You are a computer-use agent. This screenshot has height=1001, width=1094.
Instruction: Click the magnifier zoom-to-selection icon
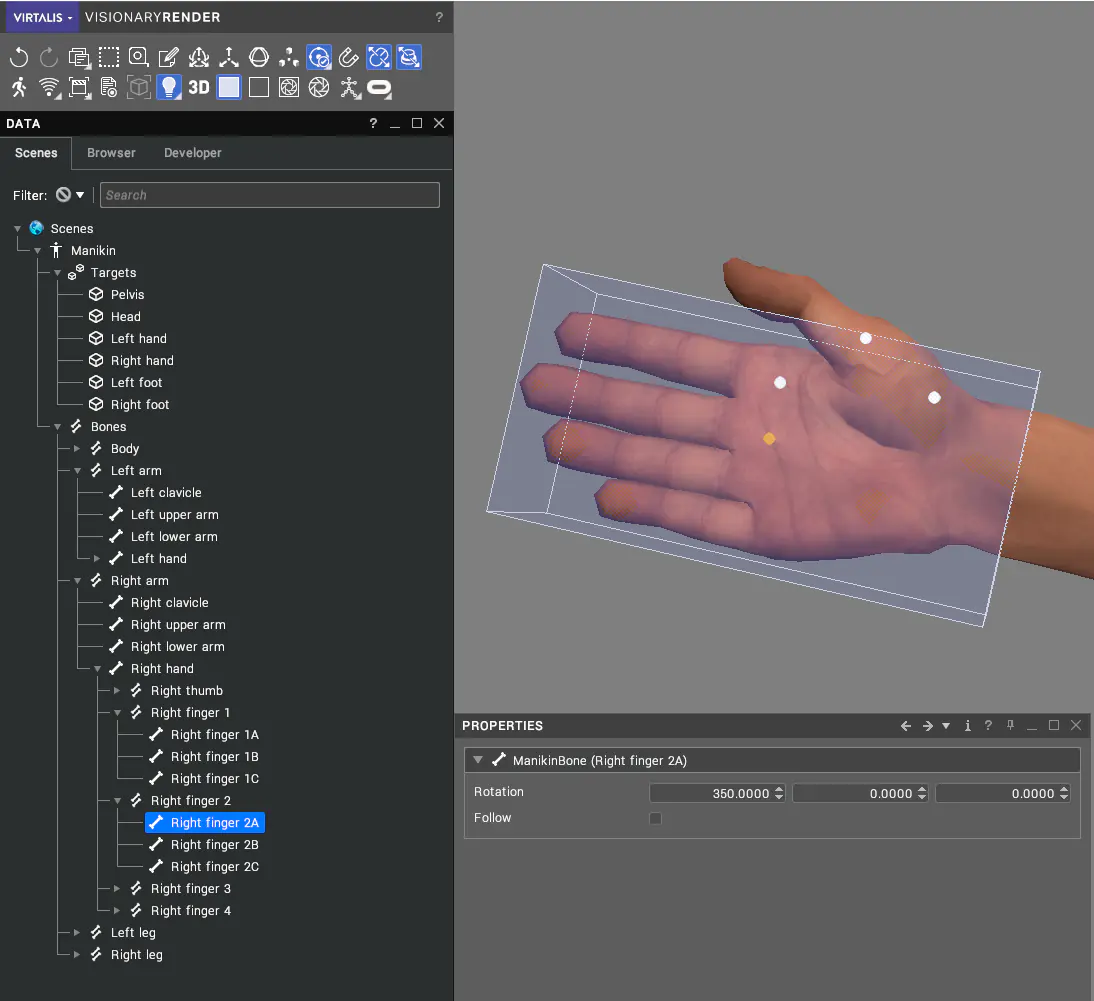click(139, 57)
